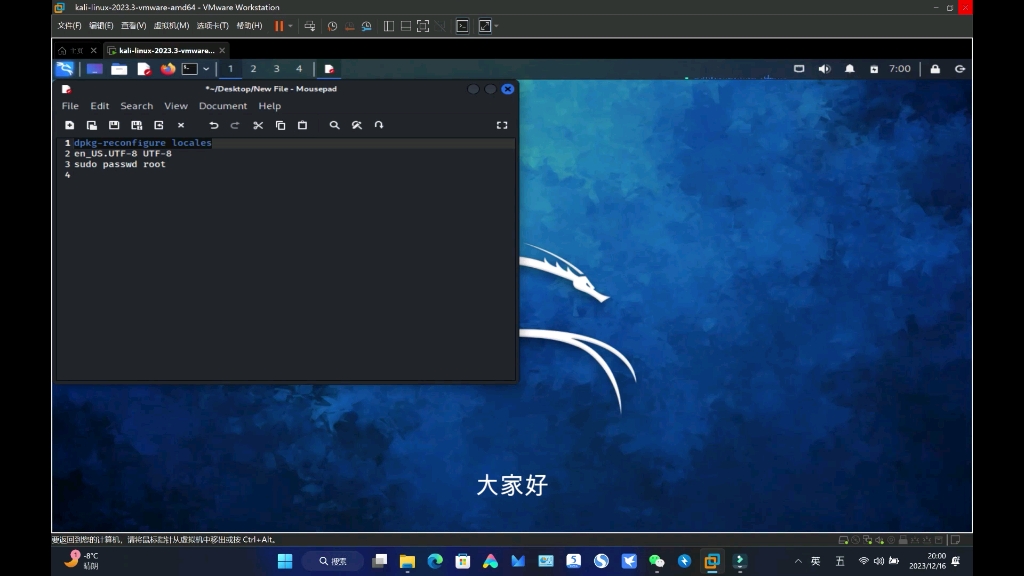Lock the Kali screen with padlock icon
This screenshot has height=576, width=1024.
click(935, 69)
